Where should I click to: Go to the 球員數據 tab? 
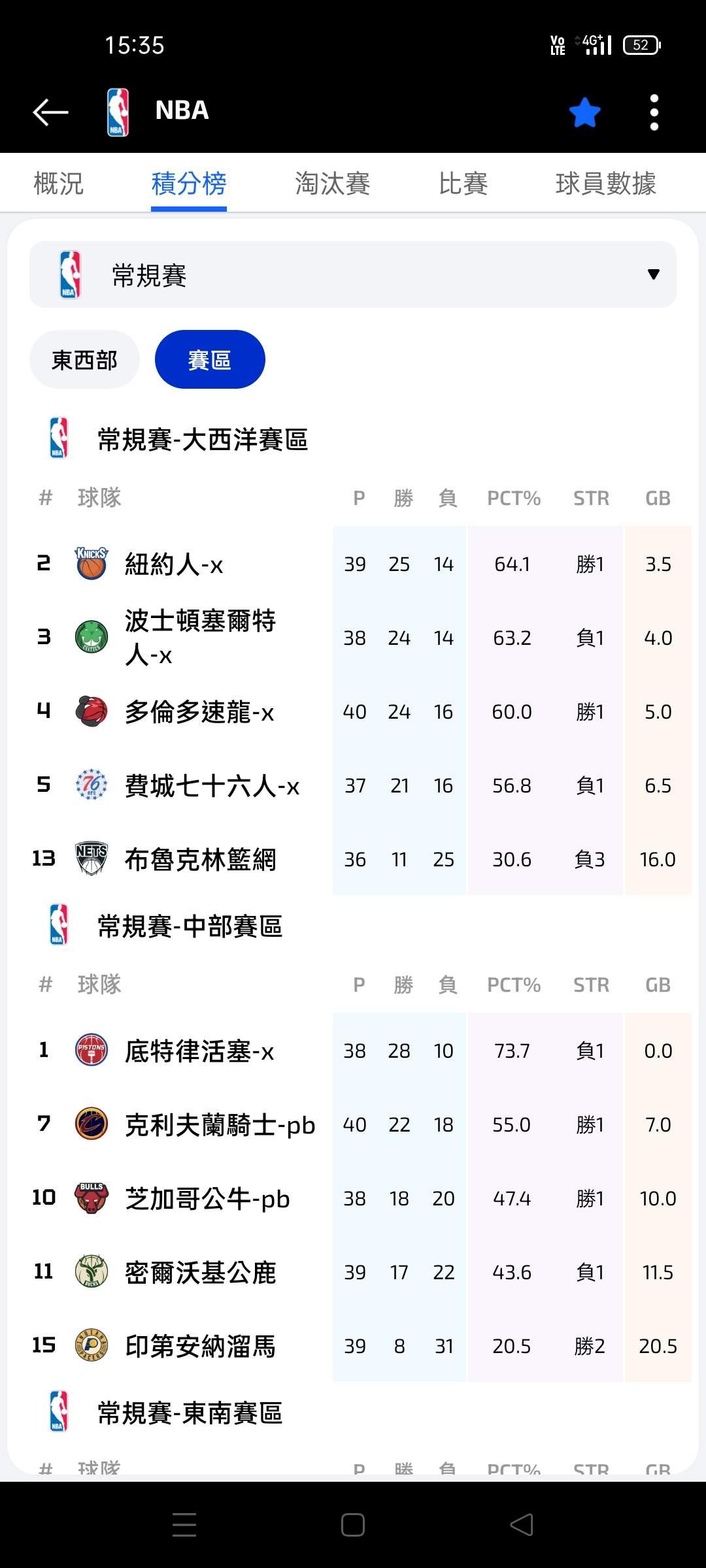tap(605, 184)
